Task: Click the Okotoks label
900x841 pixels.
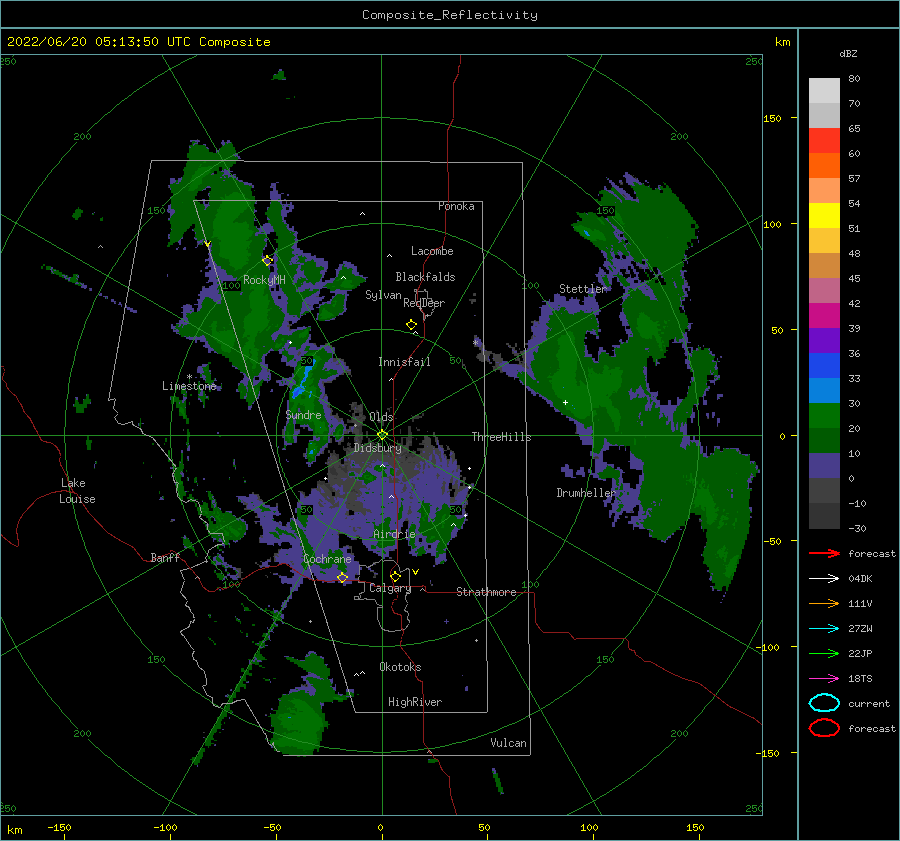Action: click(400, 667)
